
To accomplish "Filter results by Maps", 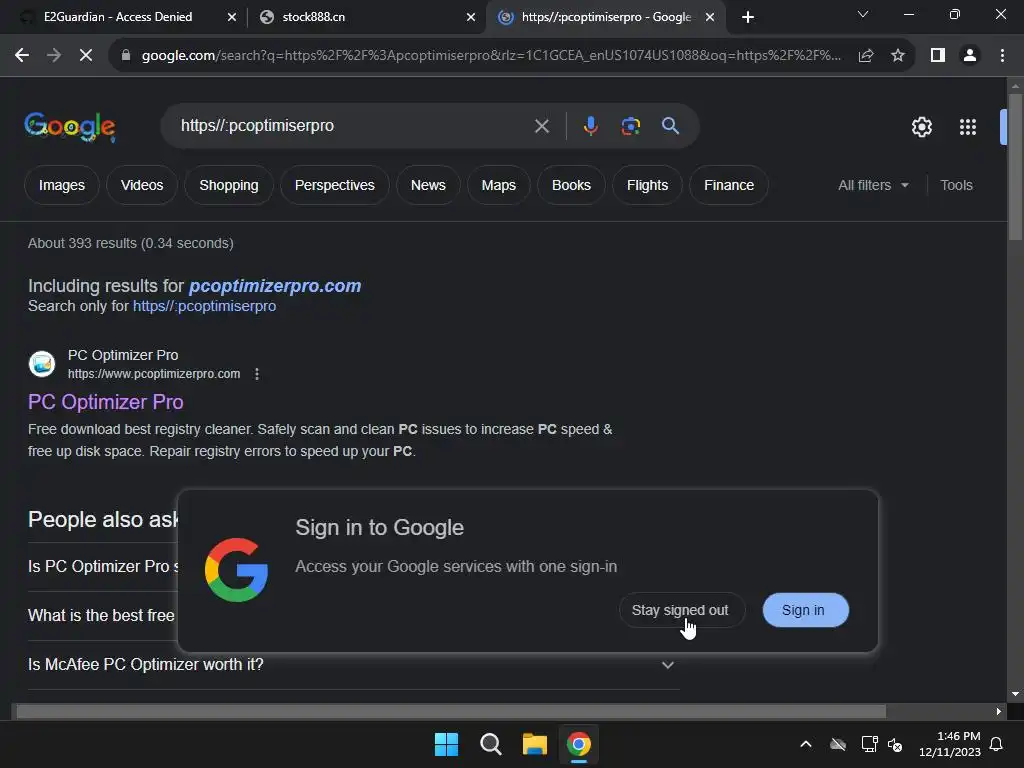I will (498, 185).
